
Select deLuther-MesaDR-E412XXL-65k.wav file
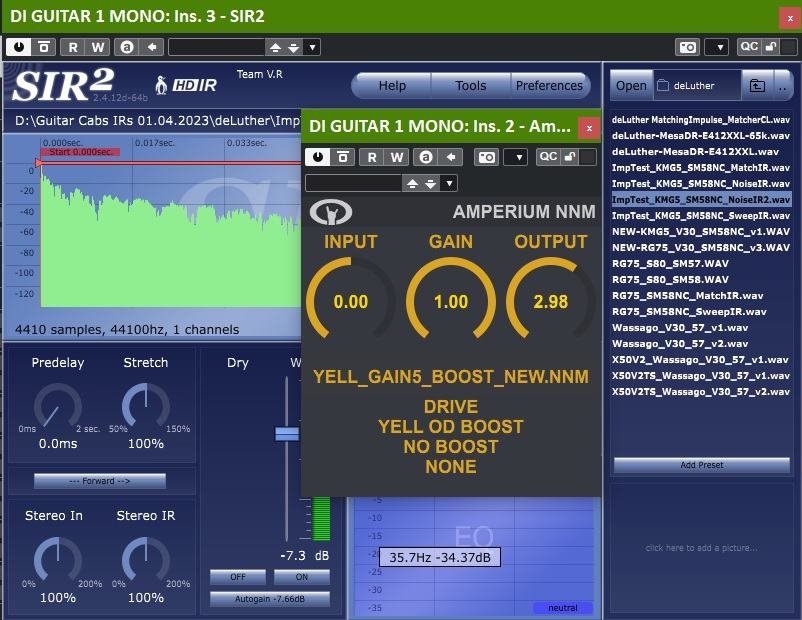[x=700, y=136]
